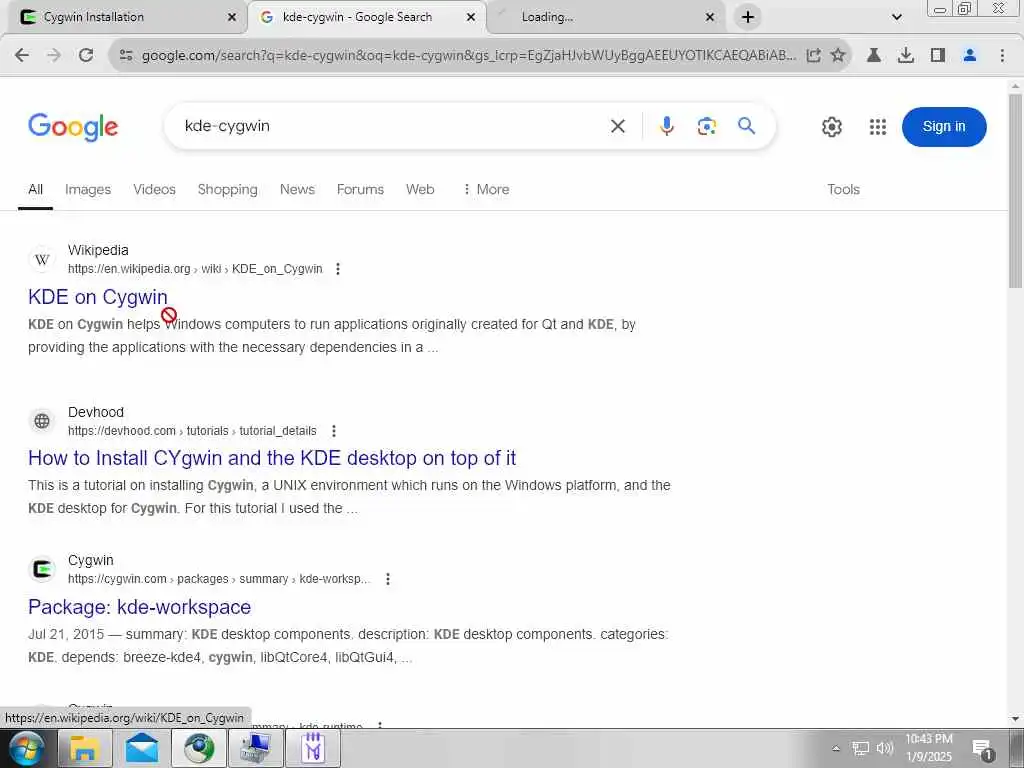Screen dimensions: 1024x768
Task: Open the downloads tray icon
Action: tap(905, 56)
